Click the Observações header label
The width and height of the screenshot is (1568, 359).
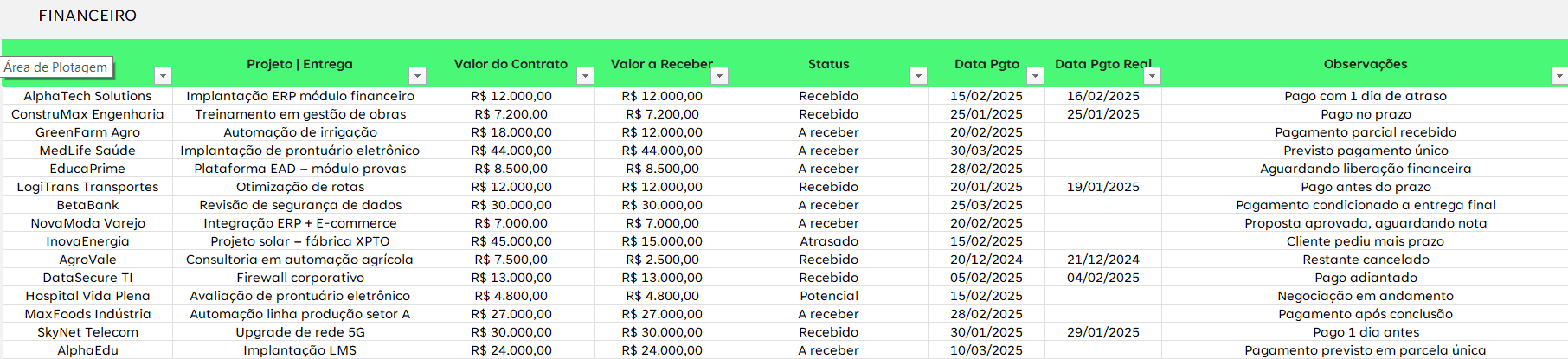tap(1365, 64)
